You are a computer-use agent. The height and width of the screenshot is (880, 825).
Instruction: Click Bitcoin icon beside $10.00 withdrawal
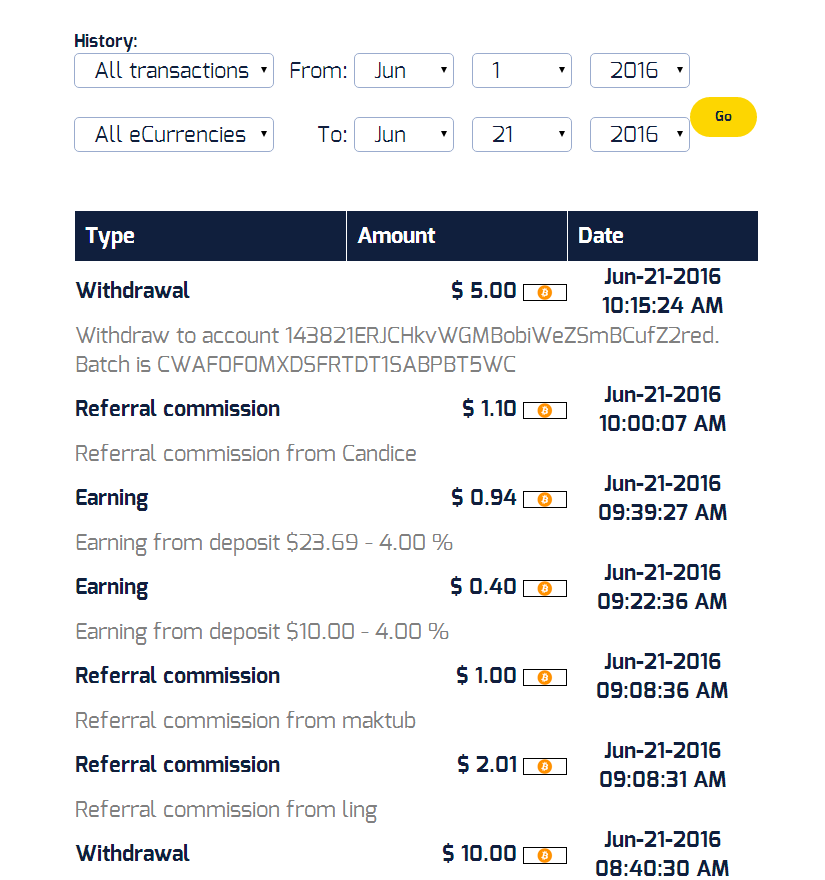click(x=544, y=855)
